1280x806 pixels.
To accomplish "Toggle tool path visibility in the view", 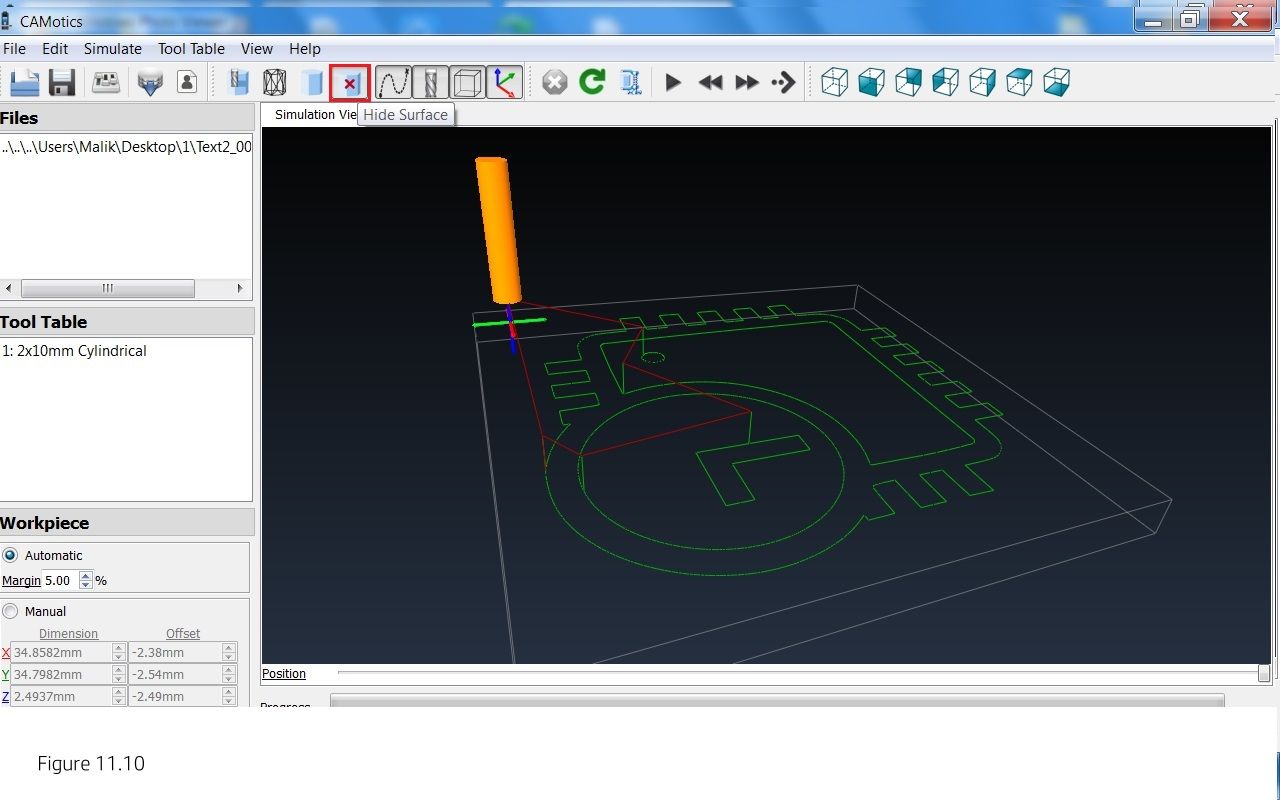I will point(394,83).
